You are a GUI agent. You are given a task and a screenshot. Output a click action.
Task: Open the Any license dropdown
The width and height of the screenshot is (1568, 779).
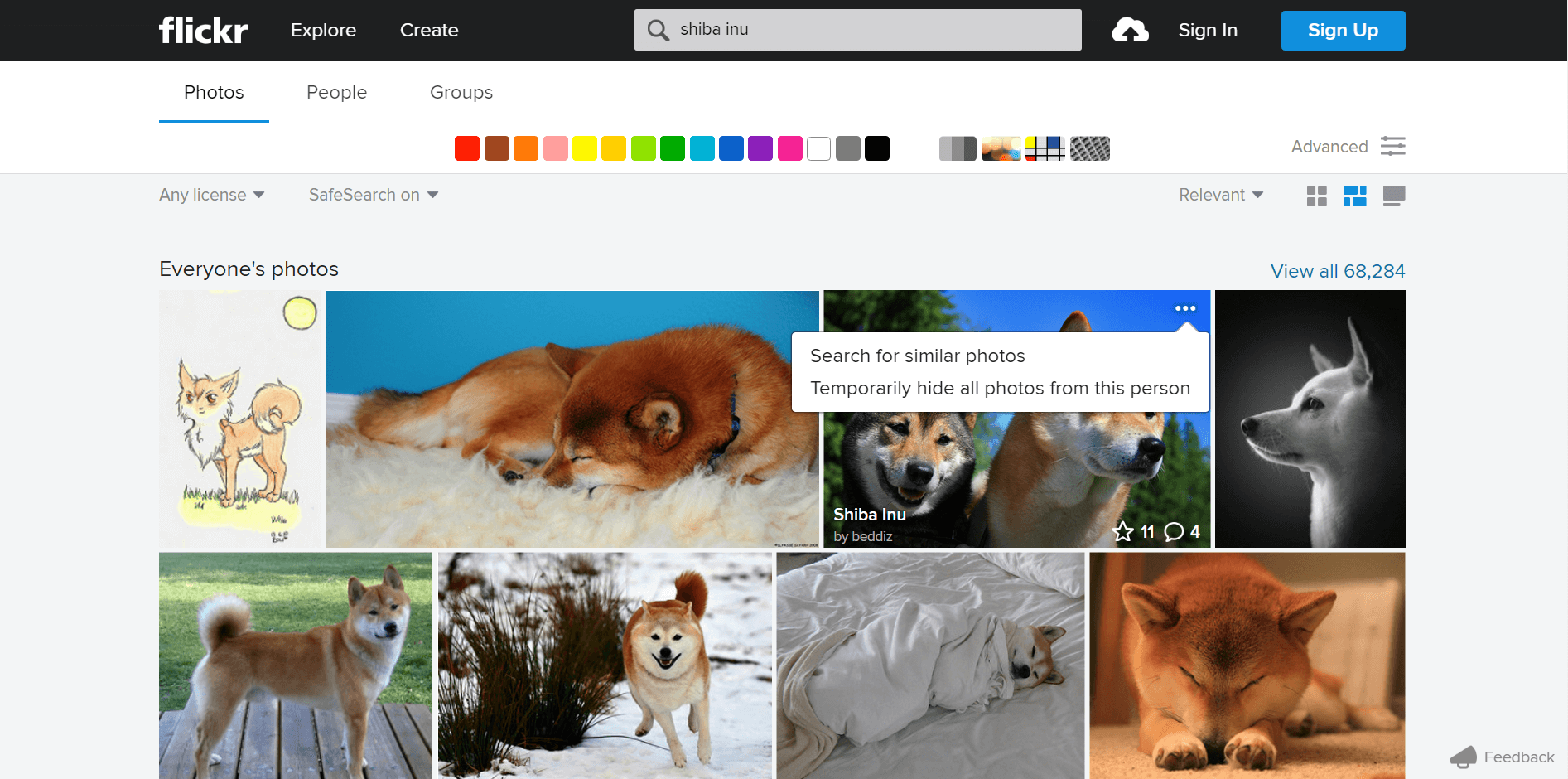[212, 195]
